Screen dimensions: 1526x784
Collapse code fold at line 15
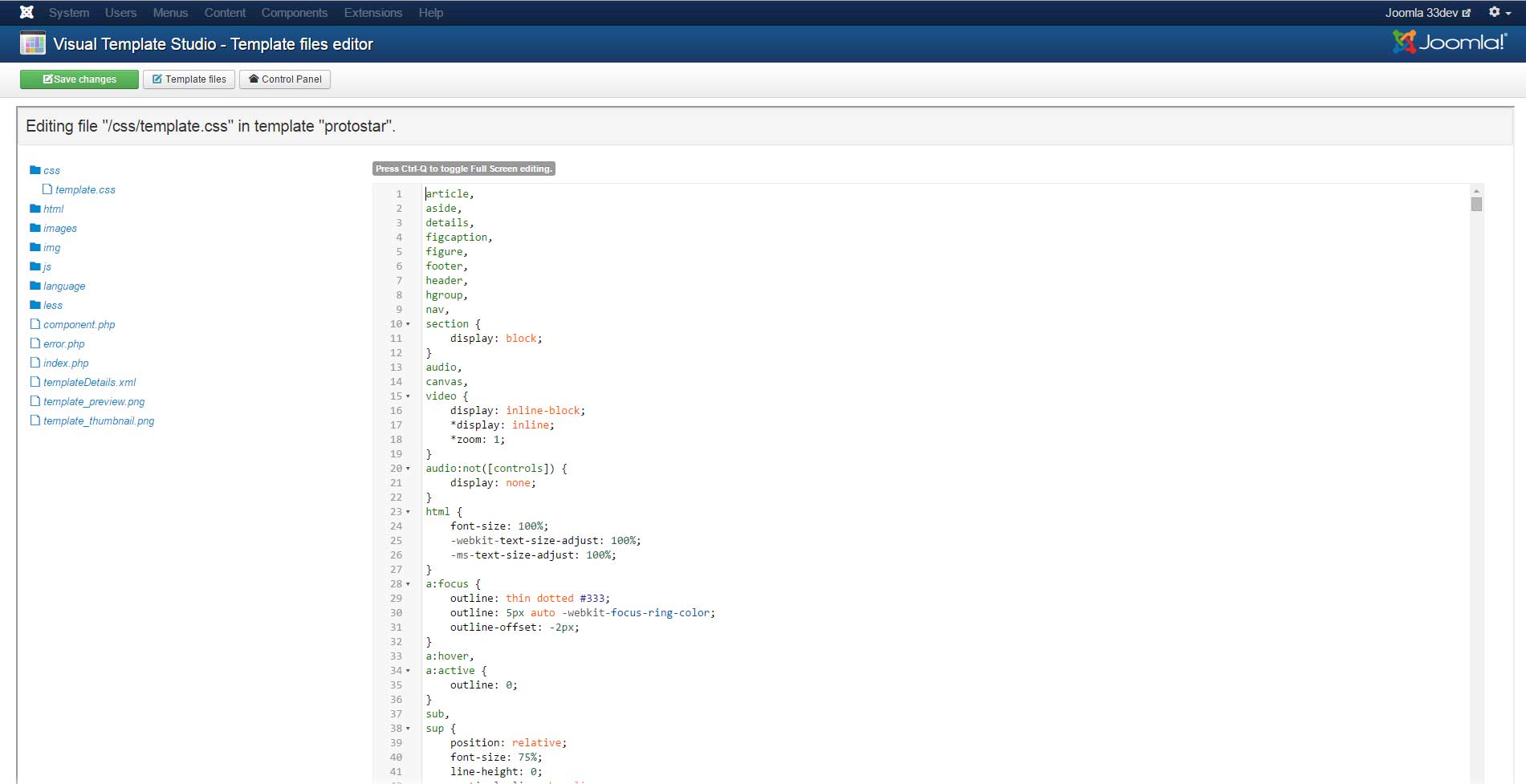pyautogui.click(x=408, y=396)
